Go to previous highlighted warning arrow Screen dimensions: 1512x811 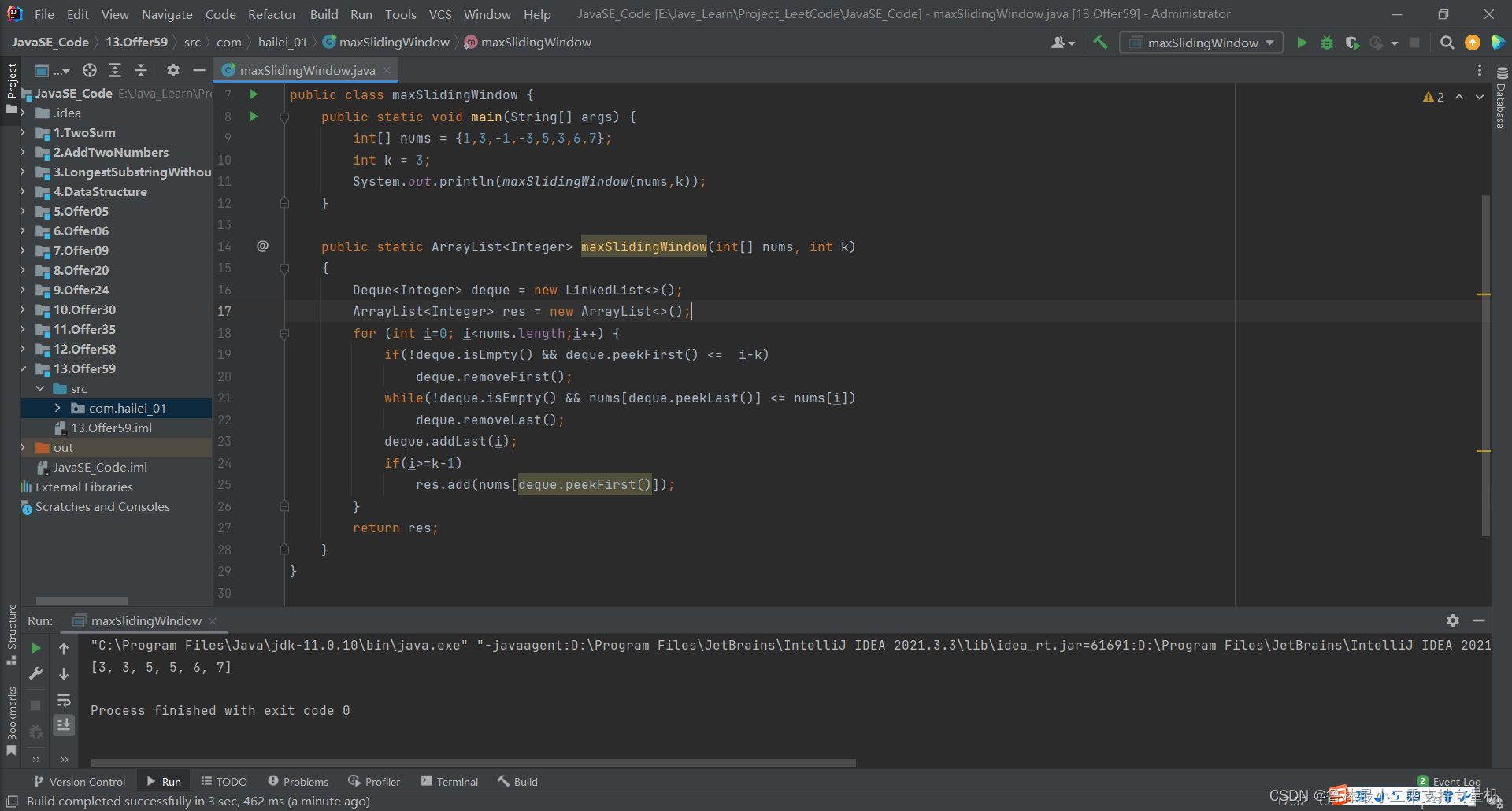(x=1459, y=97)
